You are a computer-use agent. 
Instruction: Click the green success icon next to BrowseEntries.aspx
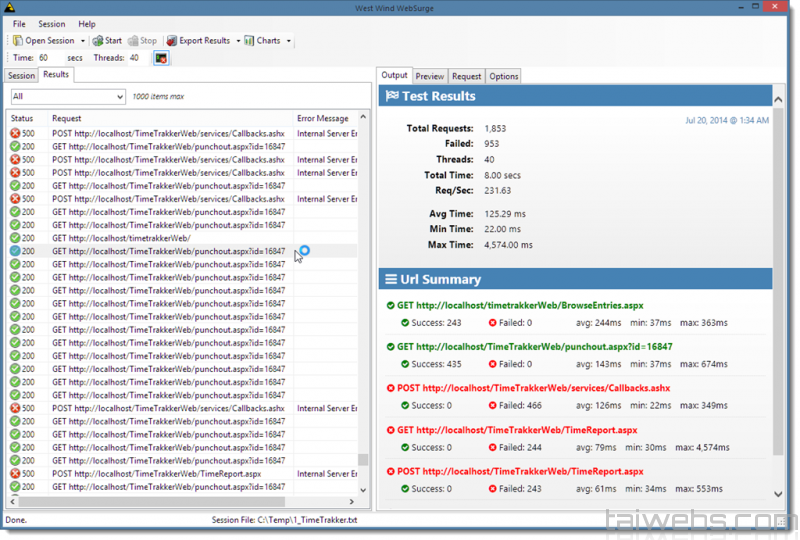(x=390, y=305)
